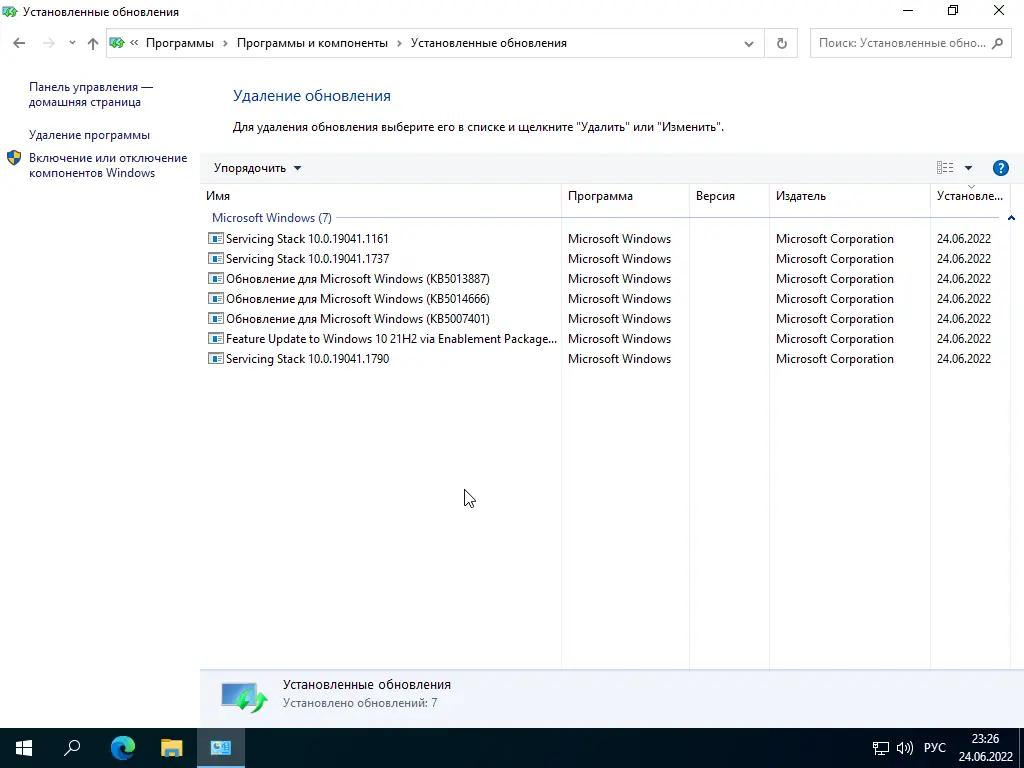The image size is (1024, 768).
Task: Sort by the Программа column header
Action: coord(625,196)
